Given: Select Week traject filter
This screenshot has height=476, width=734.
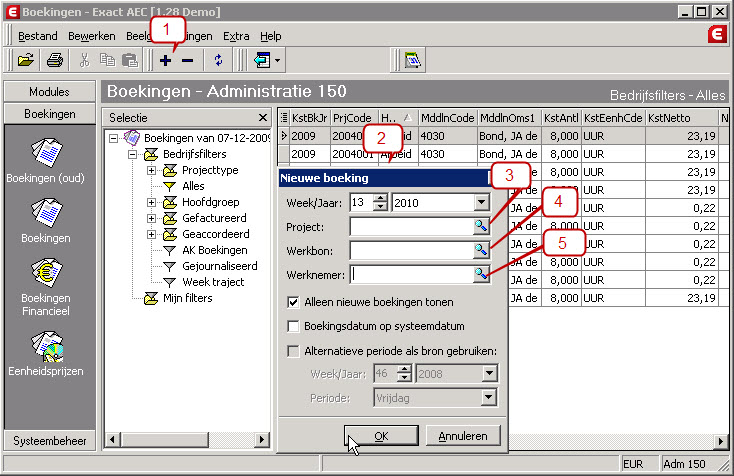Looking at the screenshot, I should (x=213, y=282).
